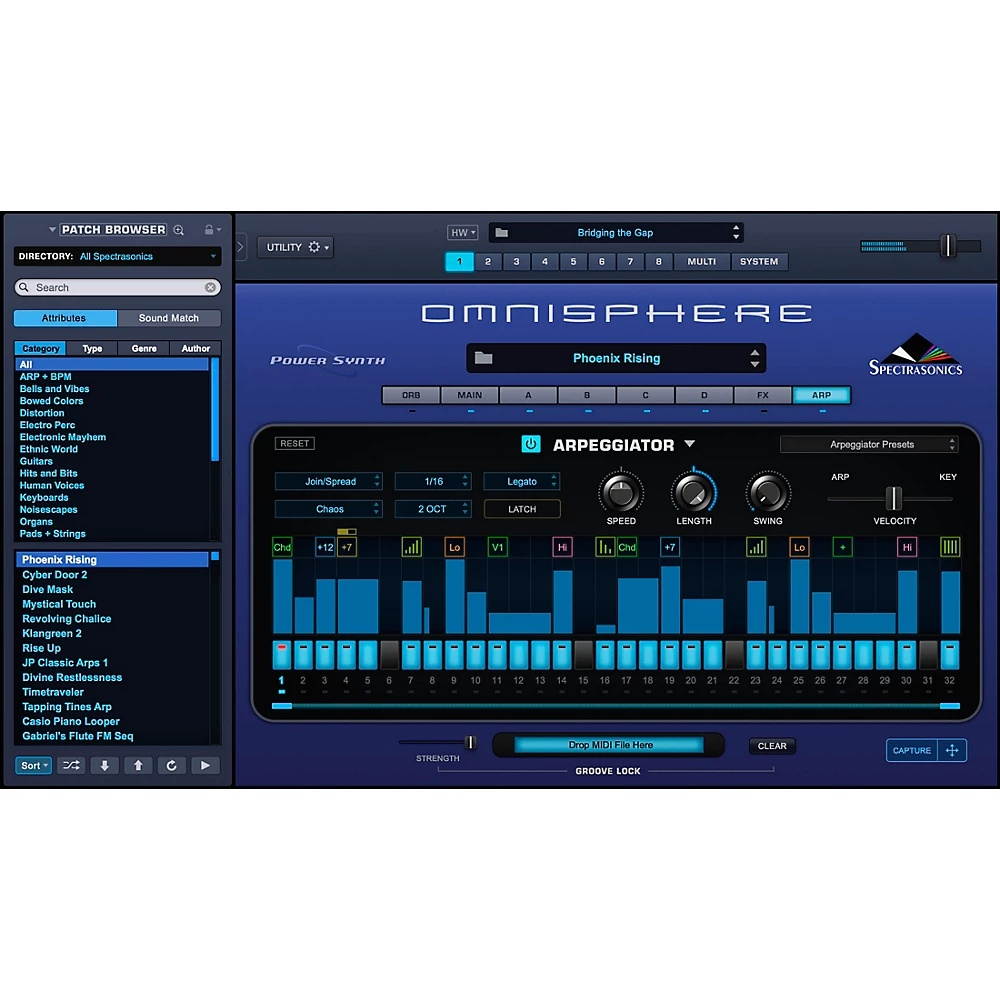1000x1000 pixels.
Task: Select the Genre tab in the browser
Action: click(x=143, y=348)
